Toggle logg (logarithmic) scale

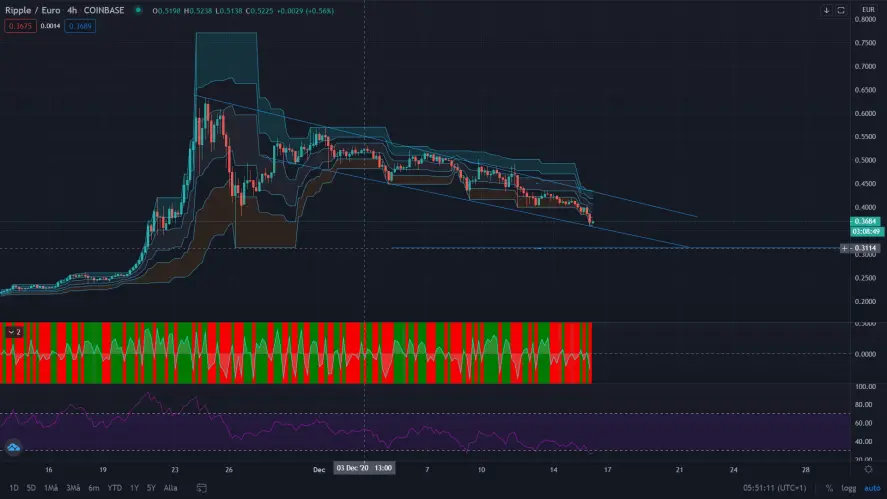(849, 488)
